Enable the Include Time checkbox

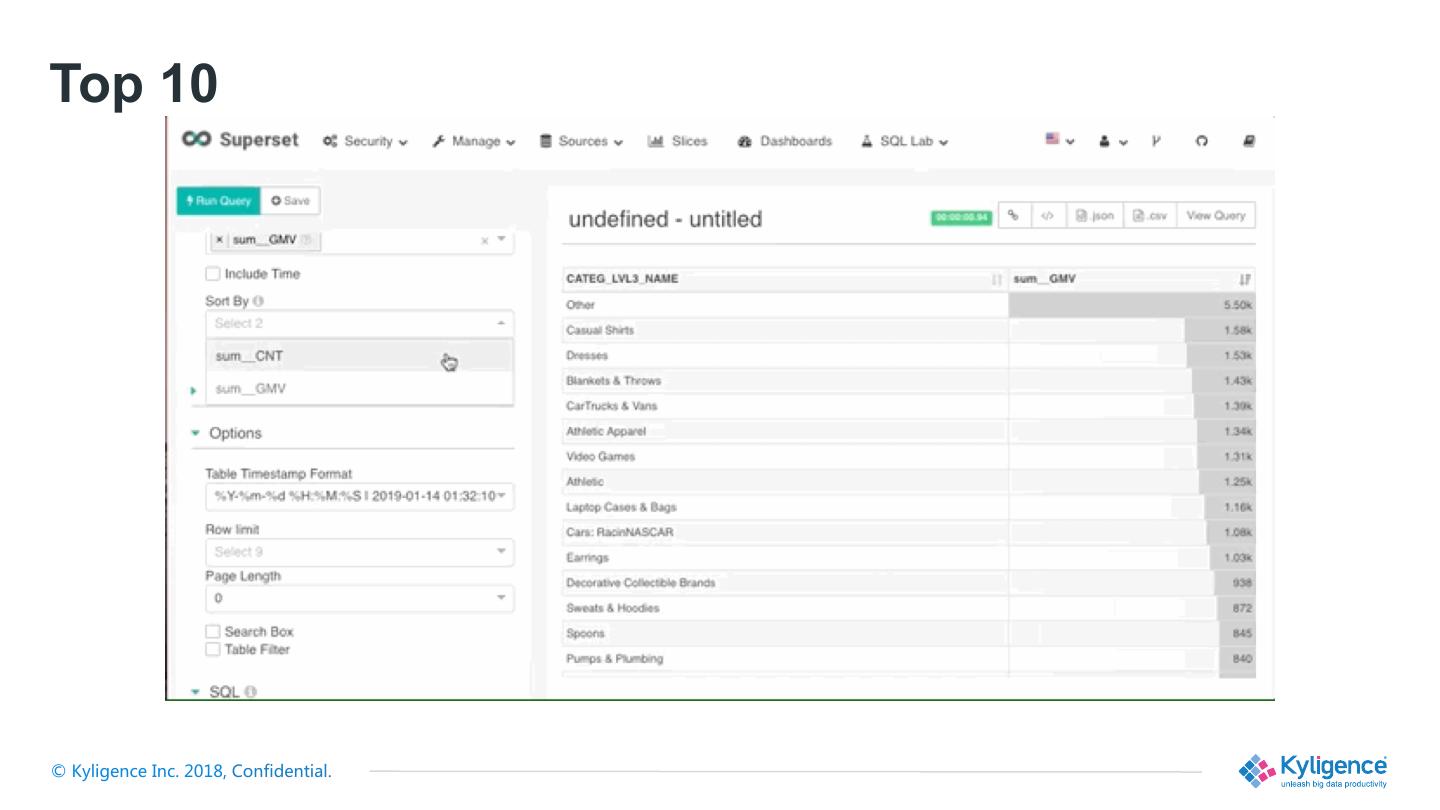212,274
